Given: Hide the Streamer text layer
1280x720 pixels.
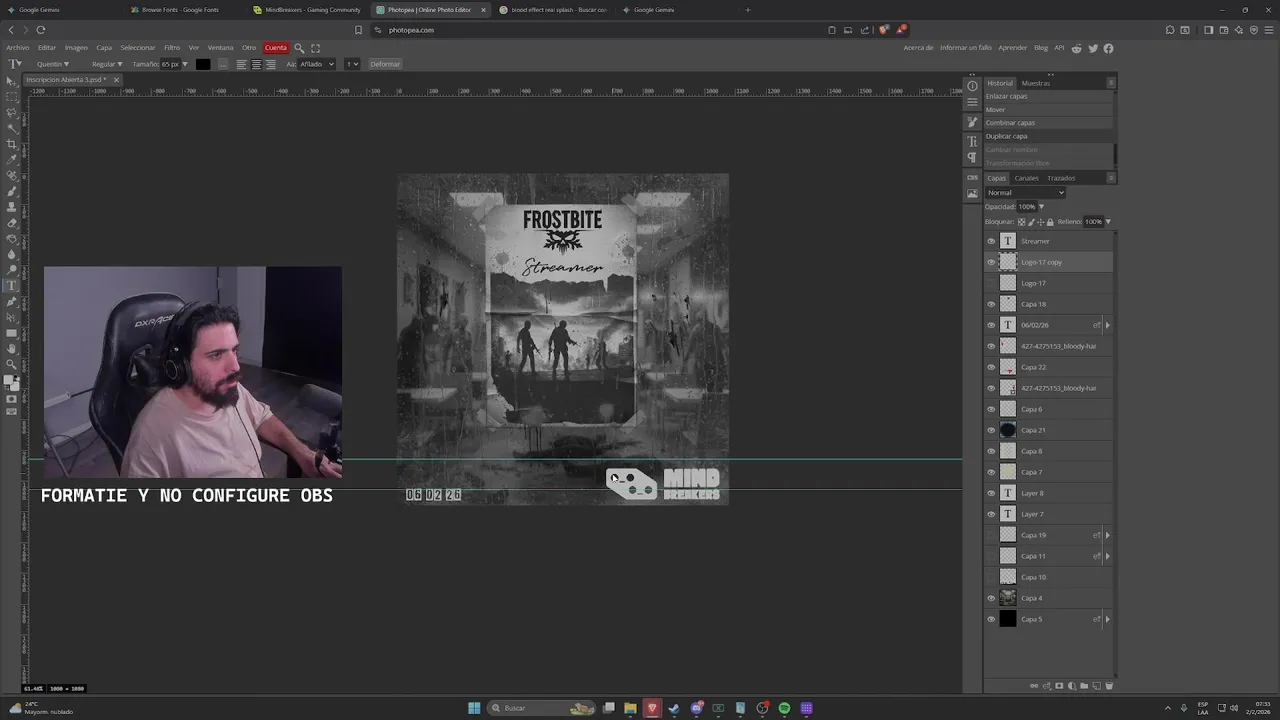Looking at the screenshot, I should point(991,241).
